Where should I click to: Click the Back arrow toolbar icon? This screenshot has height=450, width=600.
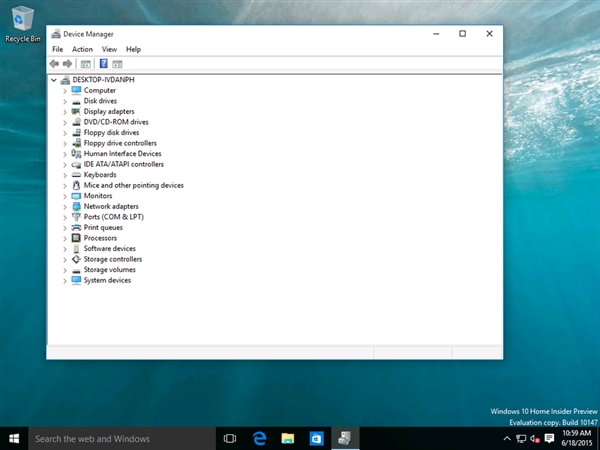coord(54,64)
